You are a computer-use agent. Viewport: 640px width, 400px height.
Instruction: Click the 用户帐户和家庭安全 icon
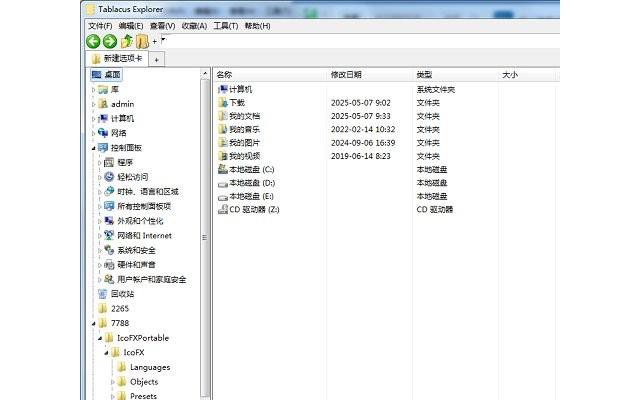coord(109,279)
